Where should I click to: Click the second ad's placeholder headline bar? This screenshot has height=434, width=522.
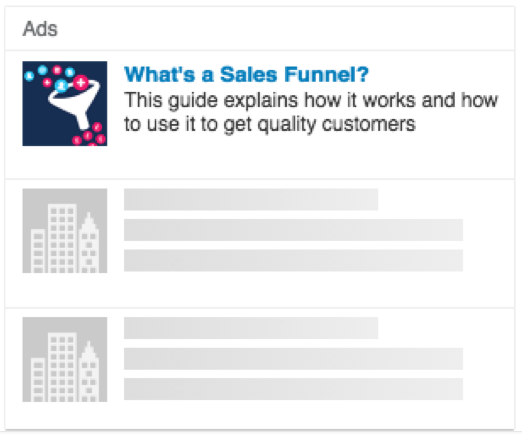tap(251, 199)
